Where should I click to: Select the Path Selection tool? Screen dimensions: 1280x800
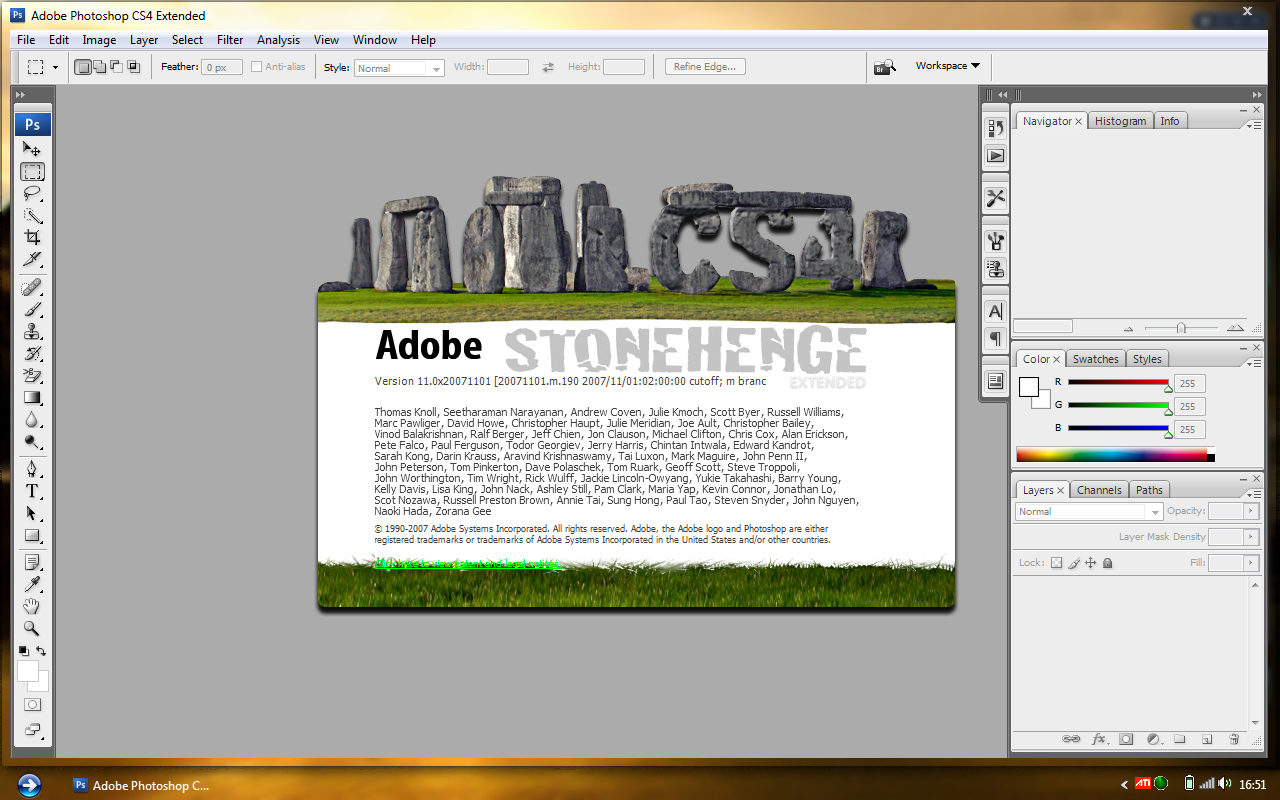[x=33, y=514]
